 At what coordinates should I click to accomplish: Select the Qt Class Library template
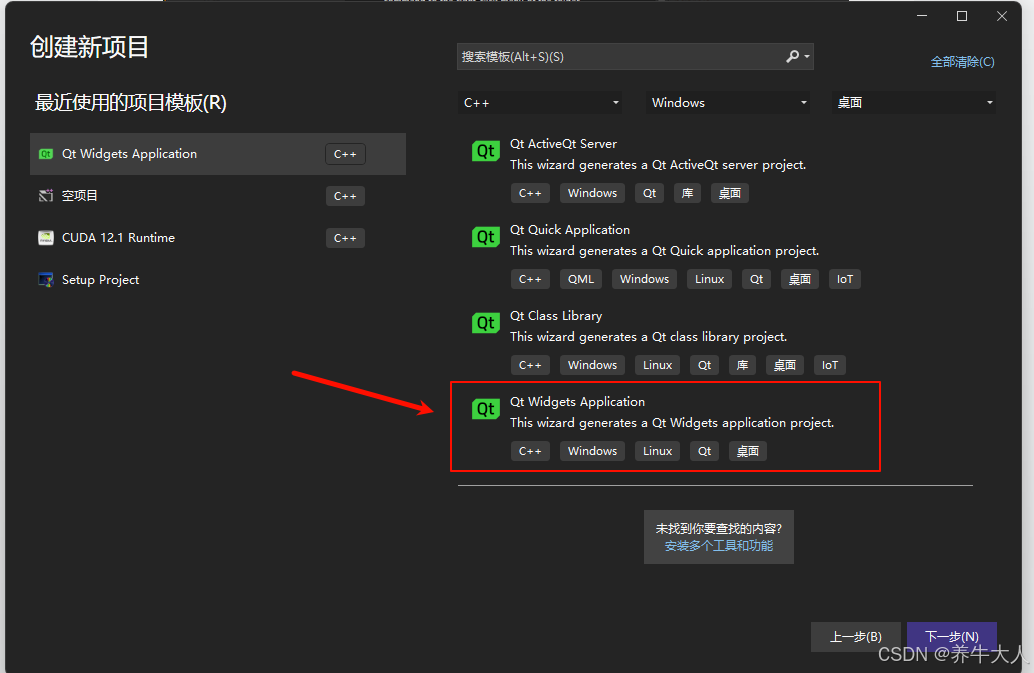[x=715, y=341]
